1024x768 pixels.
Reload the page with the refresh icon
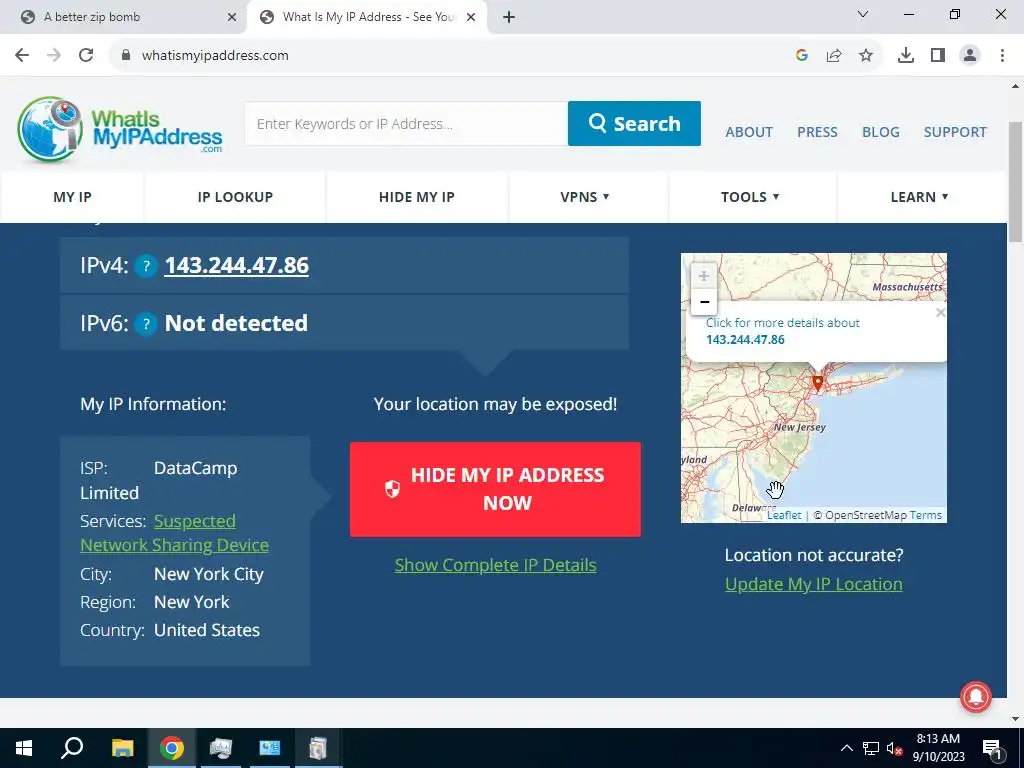(x=86, y=56)
